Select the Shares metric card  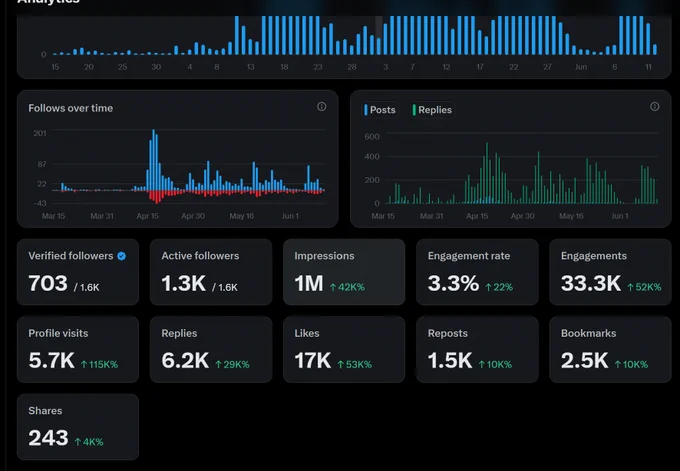coord(78,427)
